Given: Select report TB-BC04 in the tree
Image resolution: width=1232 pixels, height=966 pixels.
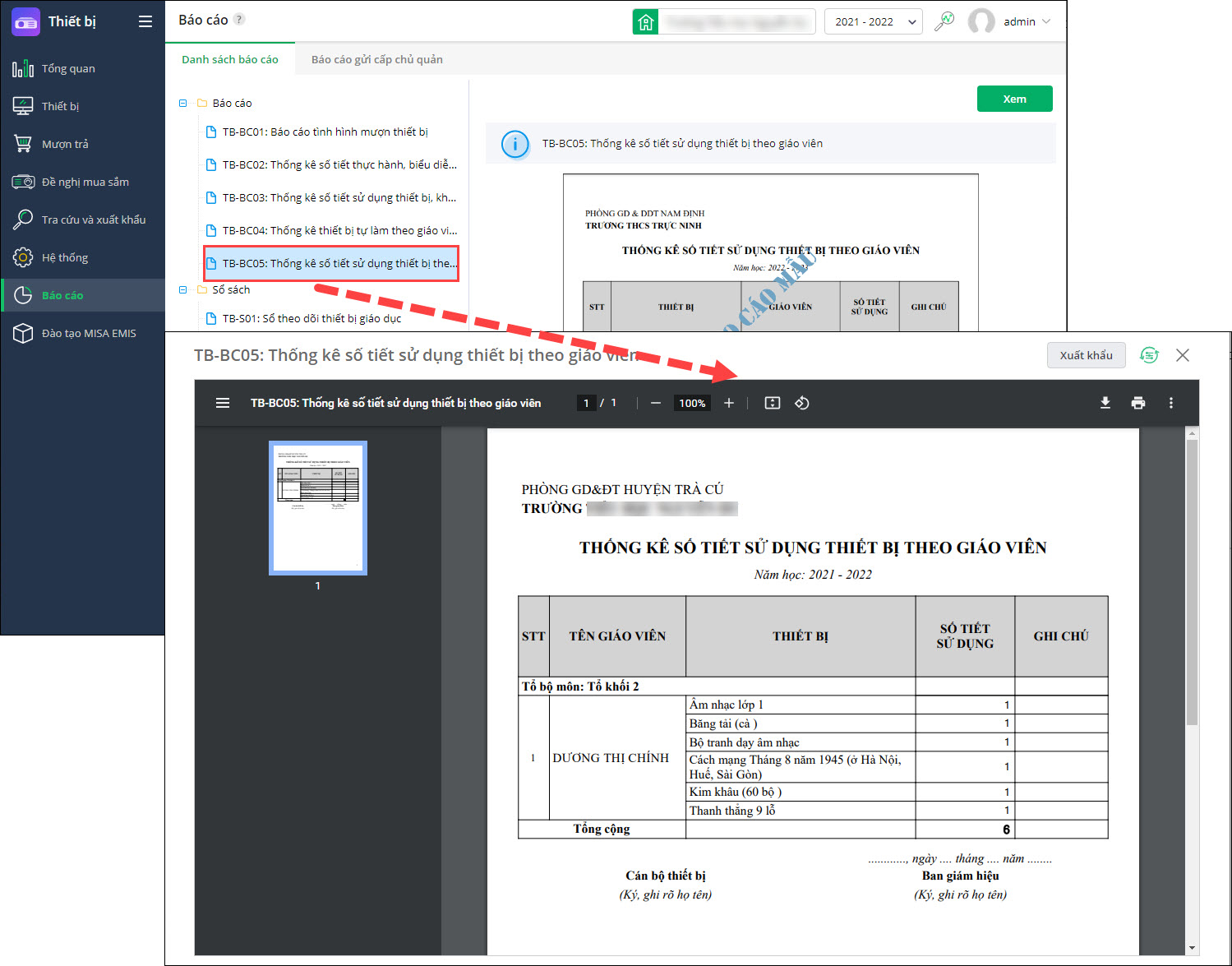Looking at the screenshot, I should (331, 230).
